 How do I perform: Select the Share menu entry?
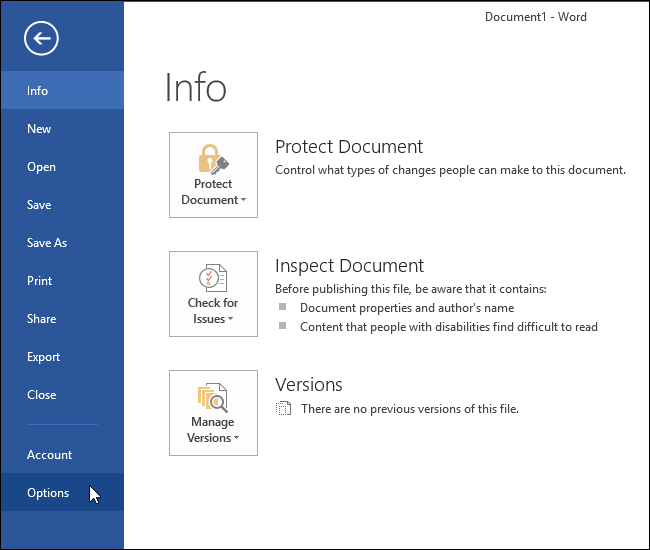[x=41, y=319]
